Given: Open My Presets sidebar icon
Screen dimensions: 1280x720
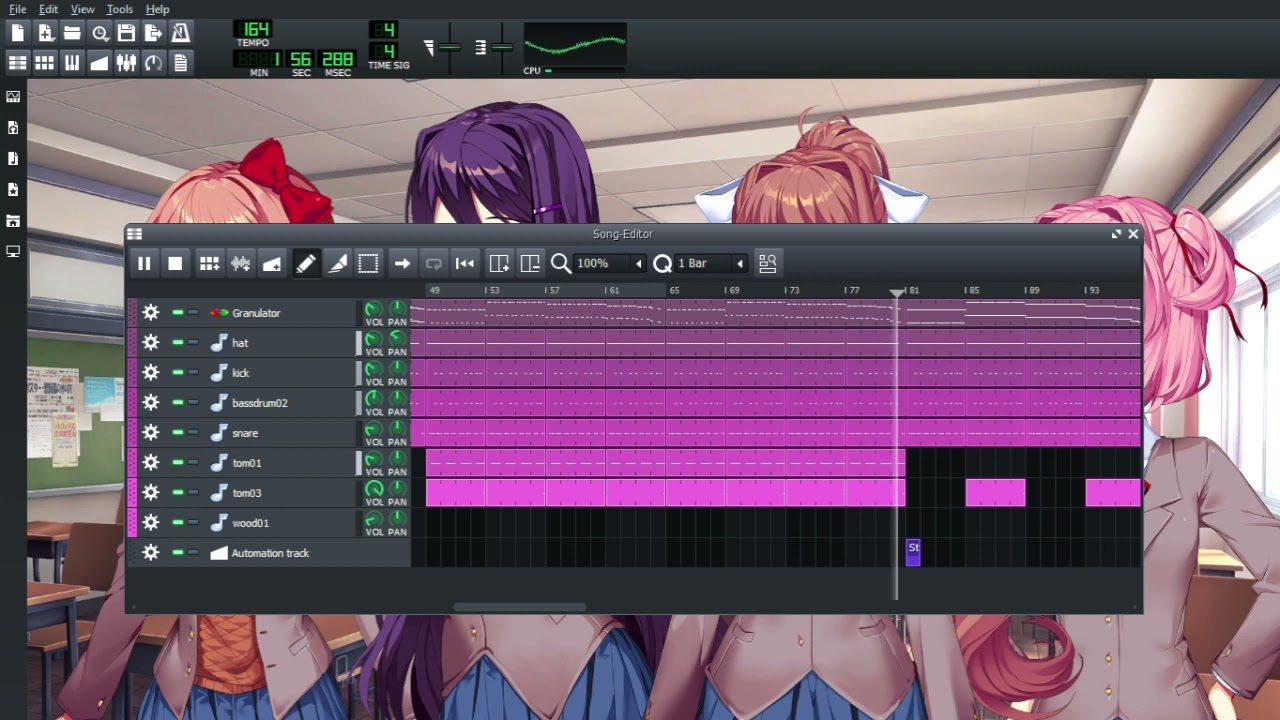Looking at the screenshot, I should pos(13,190).
